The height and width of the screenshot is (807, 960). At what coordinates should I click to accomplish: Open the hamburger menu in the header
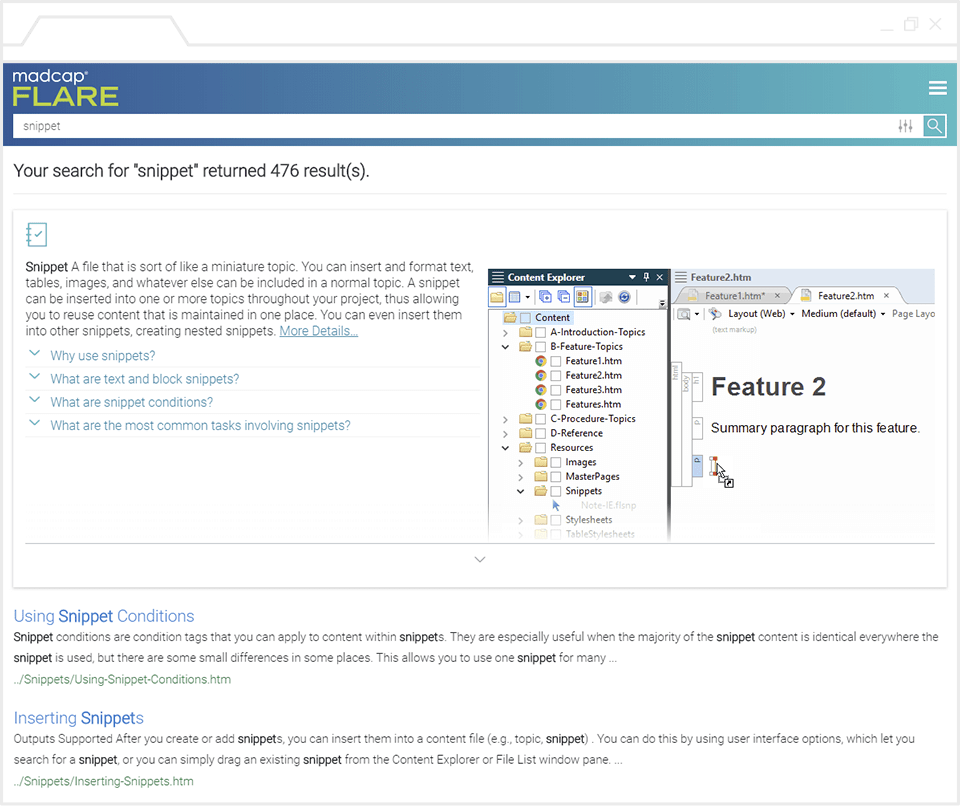pyautogui.click(x=937, y=88)
